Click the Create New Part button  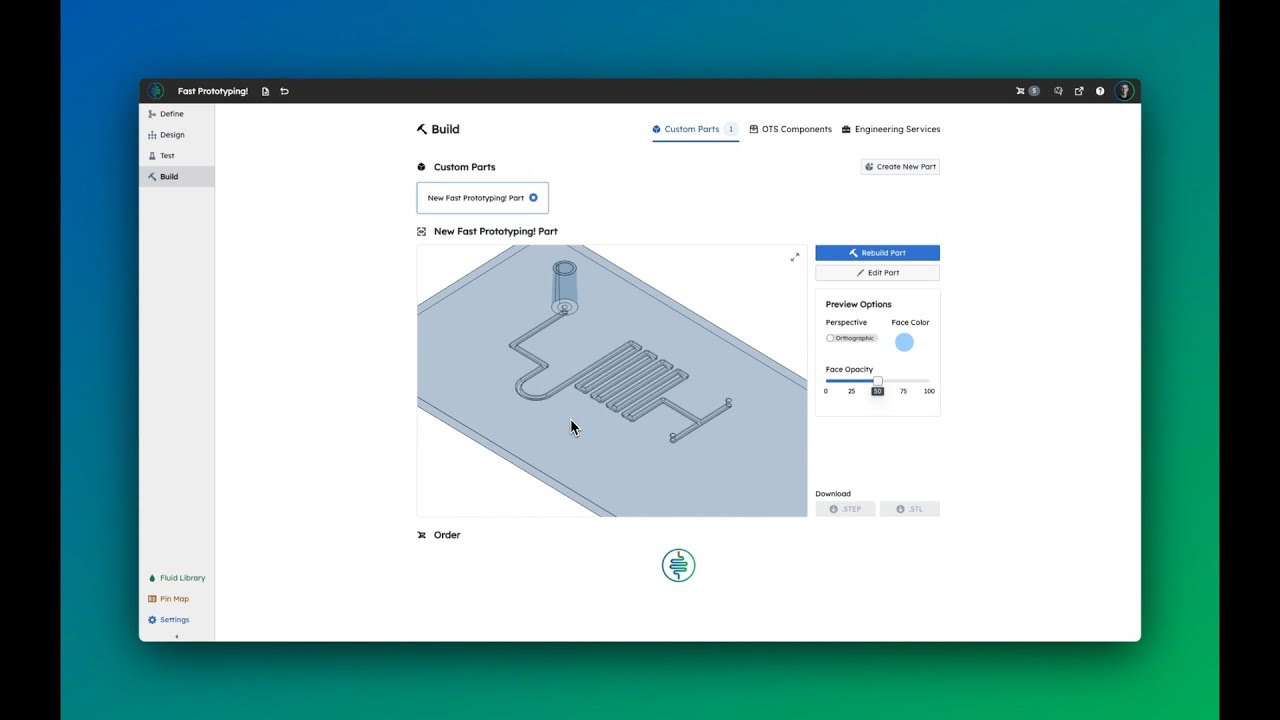coord(900,167)
